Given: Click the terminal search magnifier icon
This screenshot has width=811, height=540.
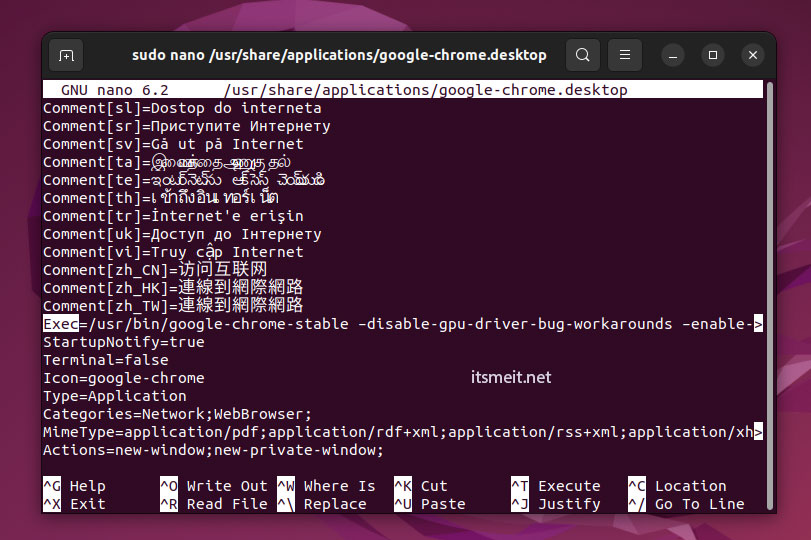Looking at the screenshot, I should (583, 55).
